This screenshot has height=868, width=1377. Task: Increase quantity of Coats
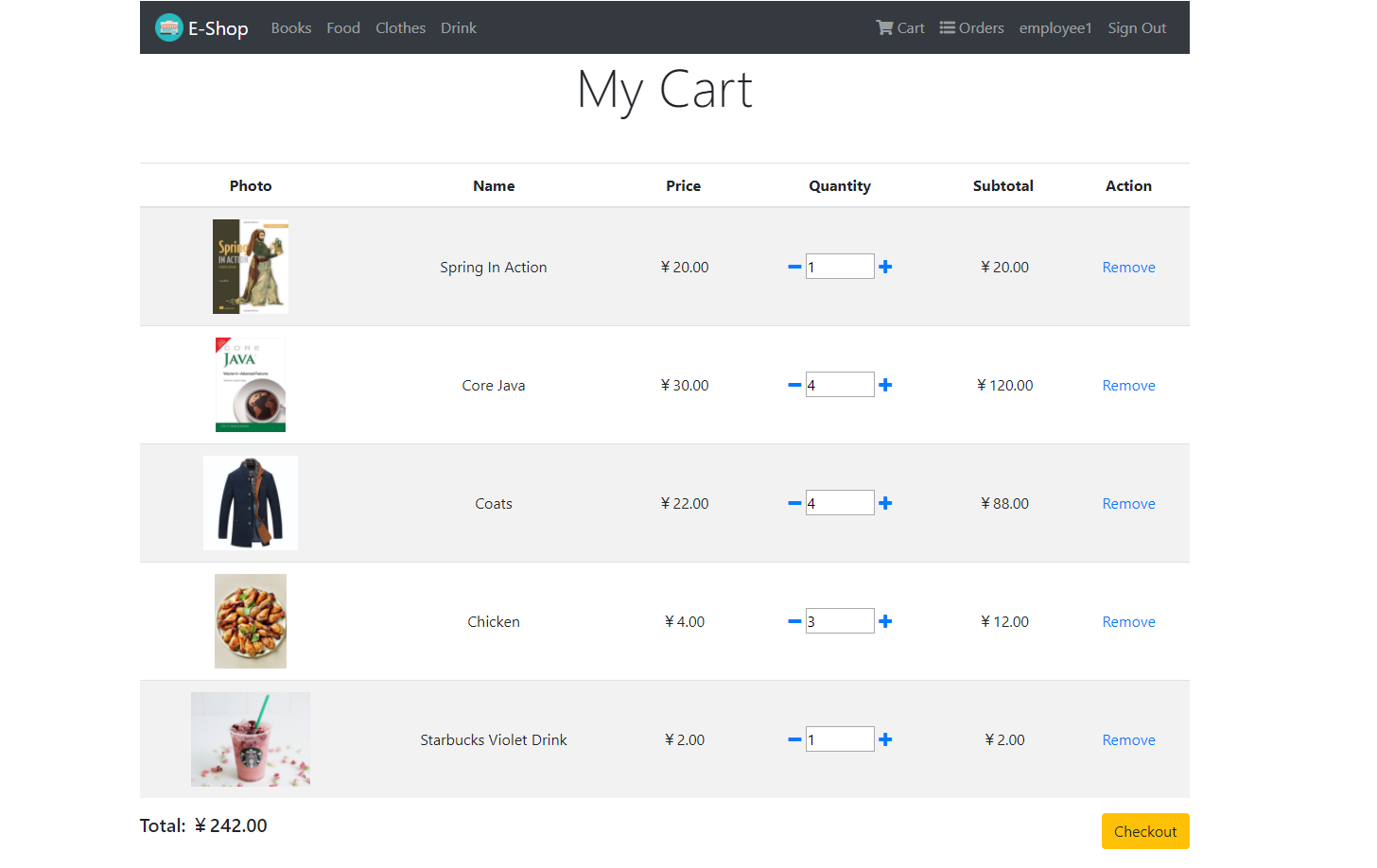(x=885, y=503)
